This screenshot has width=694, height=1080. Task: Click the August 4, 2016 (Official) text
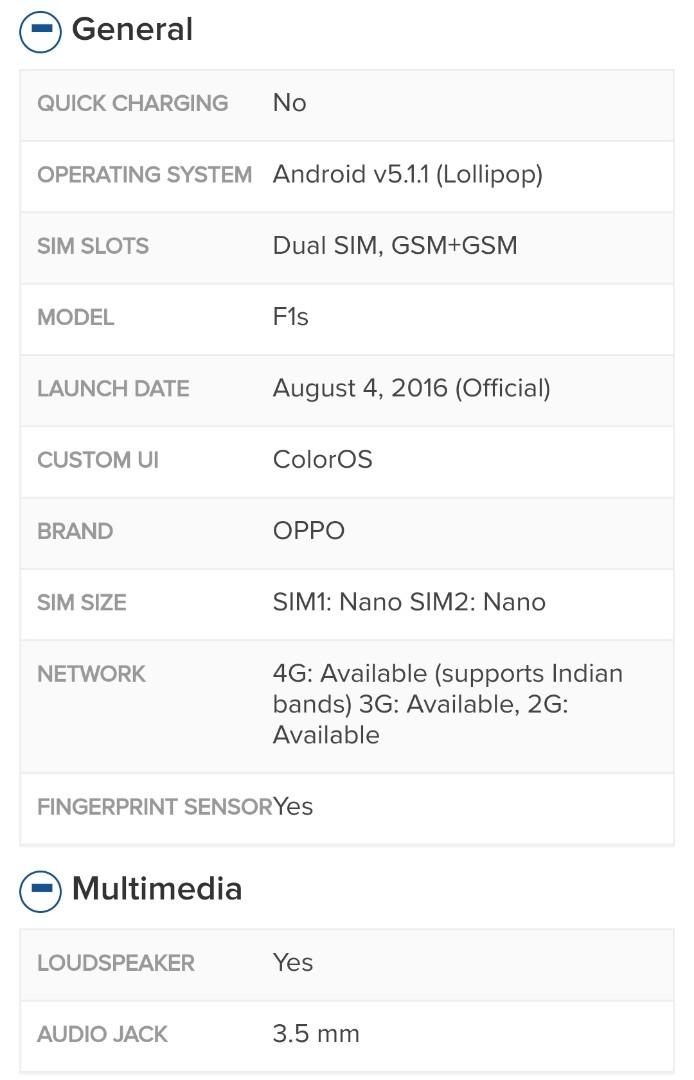click(x=412, y=388)
